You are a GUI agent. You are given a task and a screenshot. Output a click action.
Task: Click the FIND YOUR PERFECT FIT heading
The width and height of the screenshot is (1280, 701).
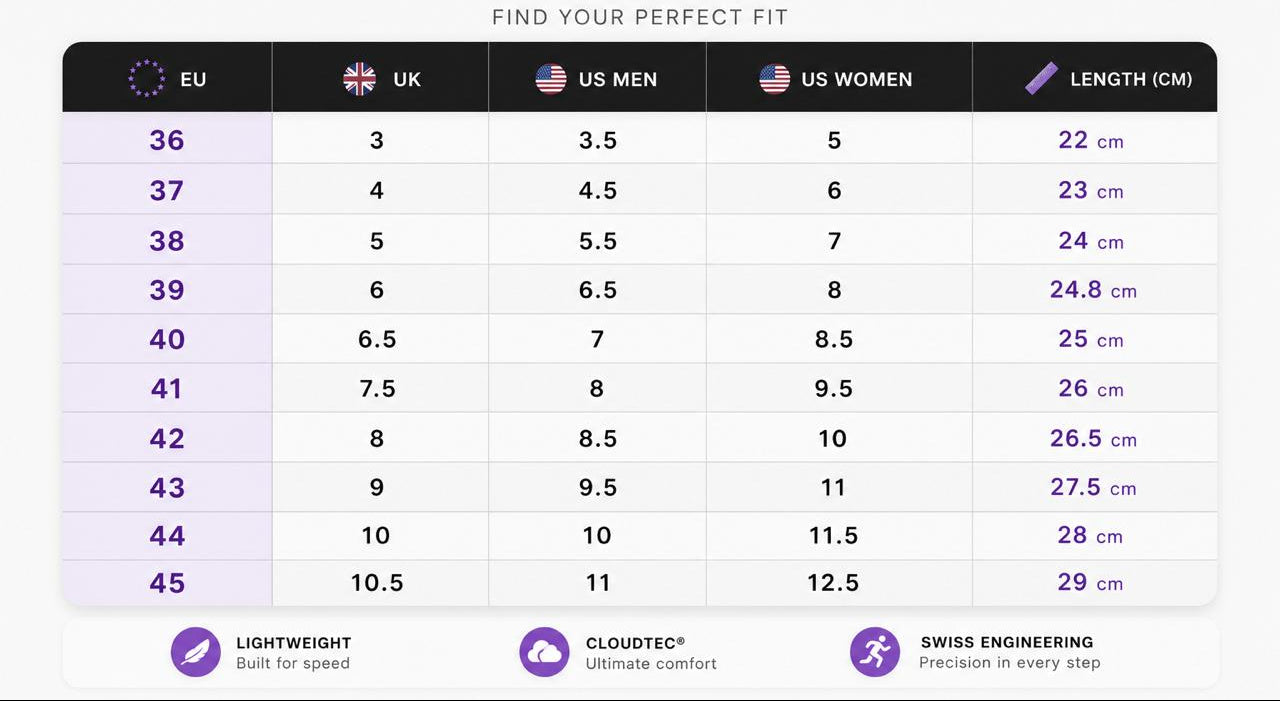[x=640, y=17]
